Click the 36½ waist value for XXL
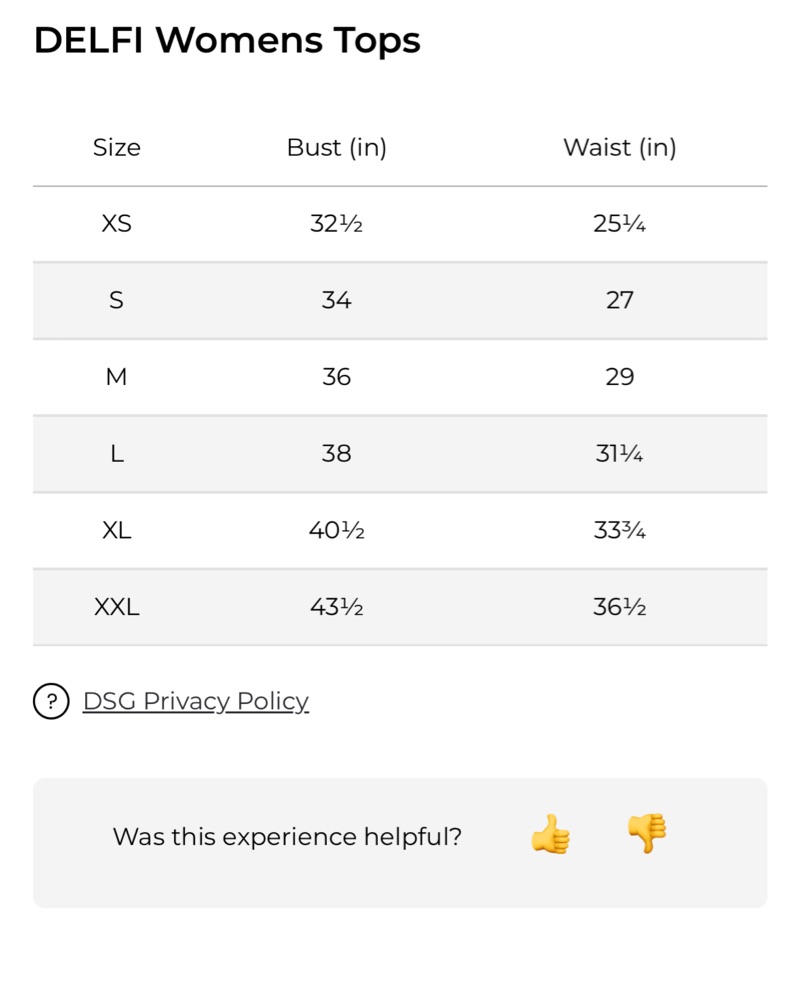Screen dimensions: 801x1000 (x=619, y=607)
